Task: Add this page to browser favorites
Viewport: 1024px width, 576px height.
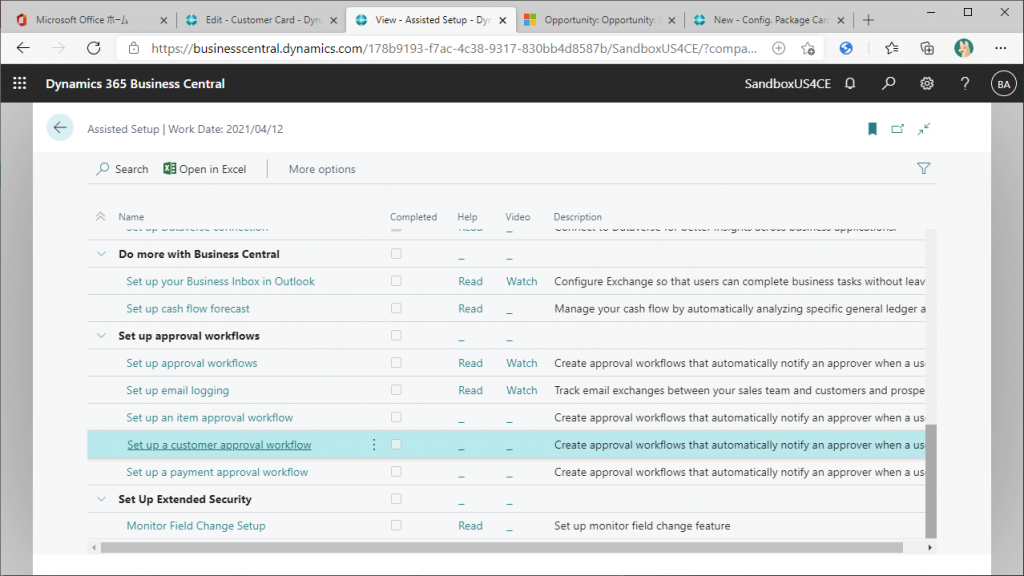Action: (808, 48)
